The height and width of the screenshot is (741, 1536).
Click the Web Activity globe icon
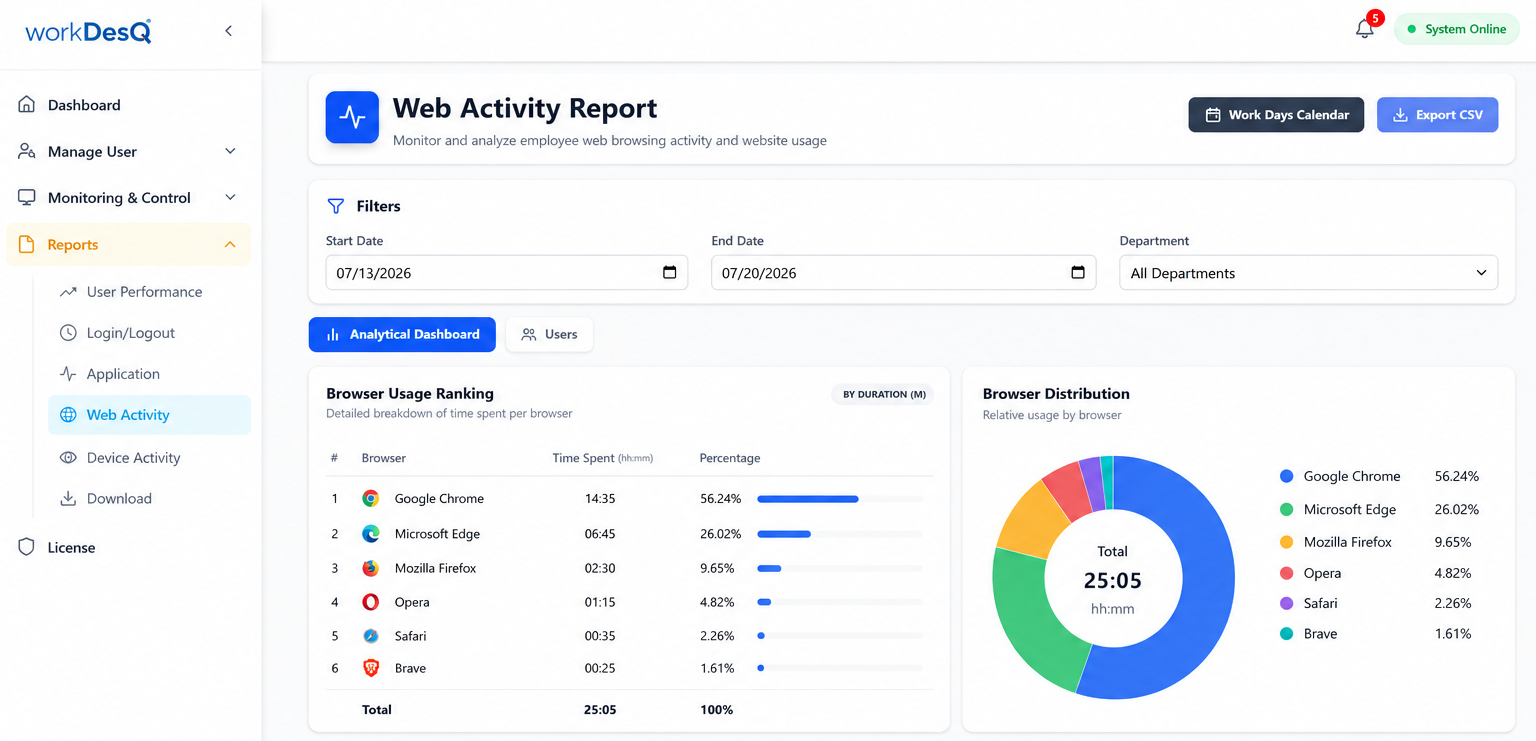click(x=68, y=415)
